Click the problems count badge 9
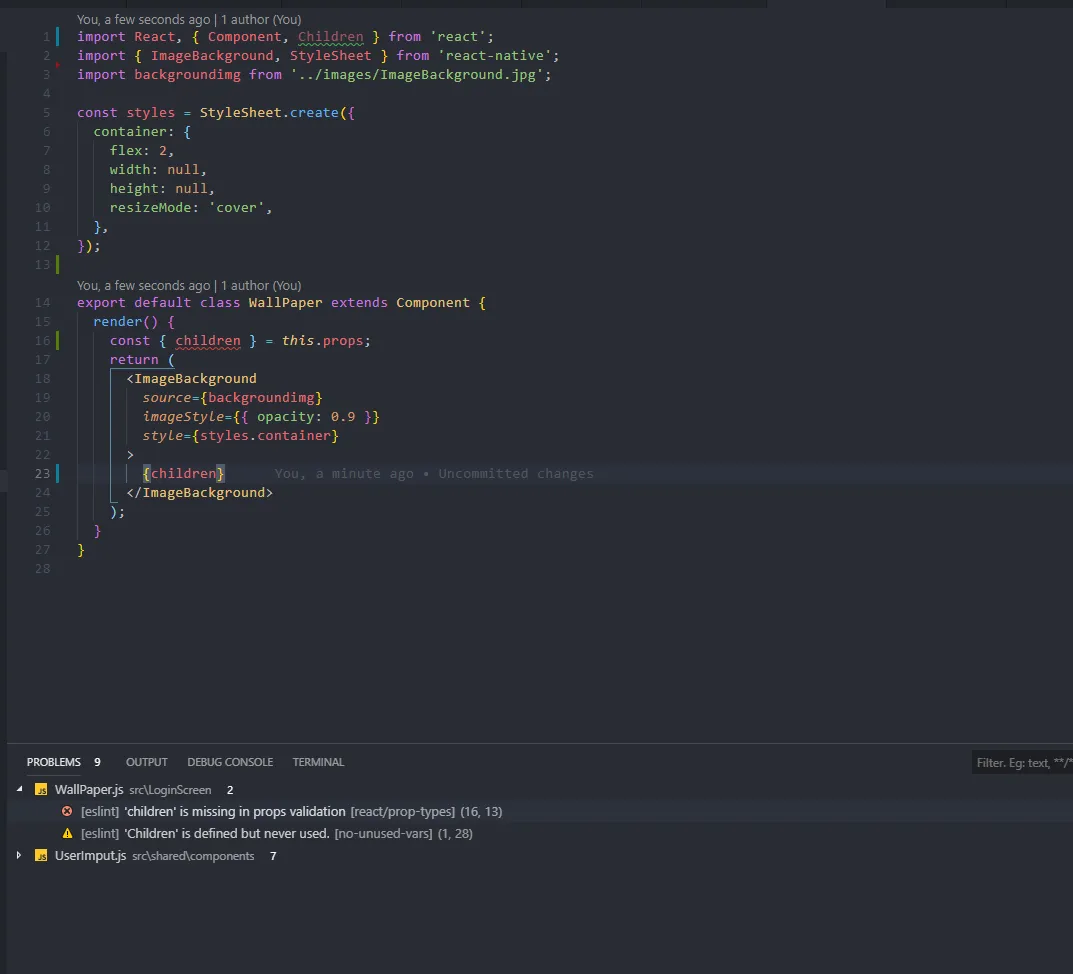This screenshot has width=1073, height=974. [97, 762]
